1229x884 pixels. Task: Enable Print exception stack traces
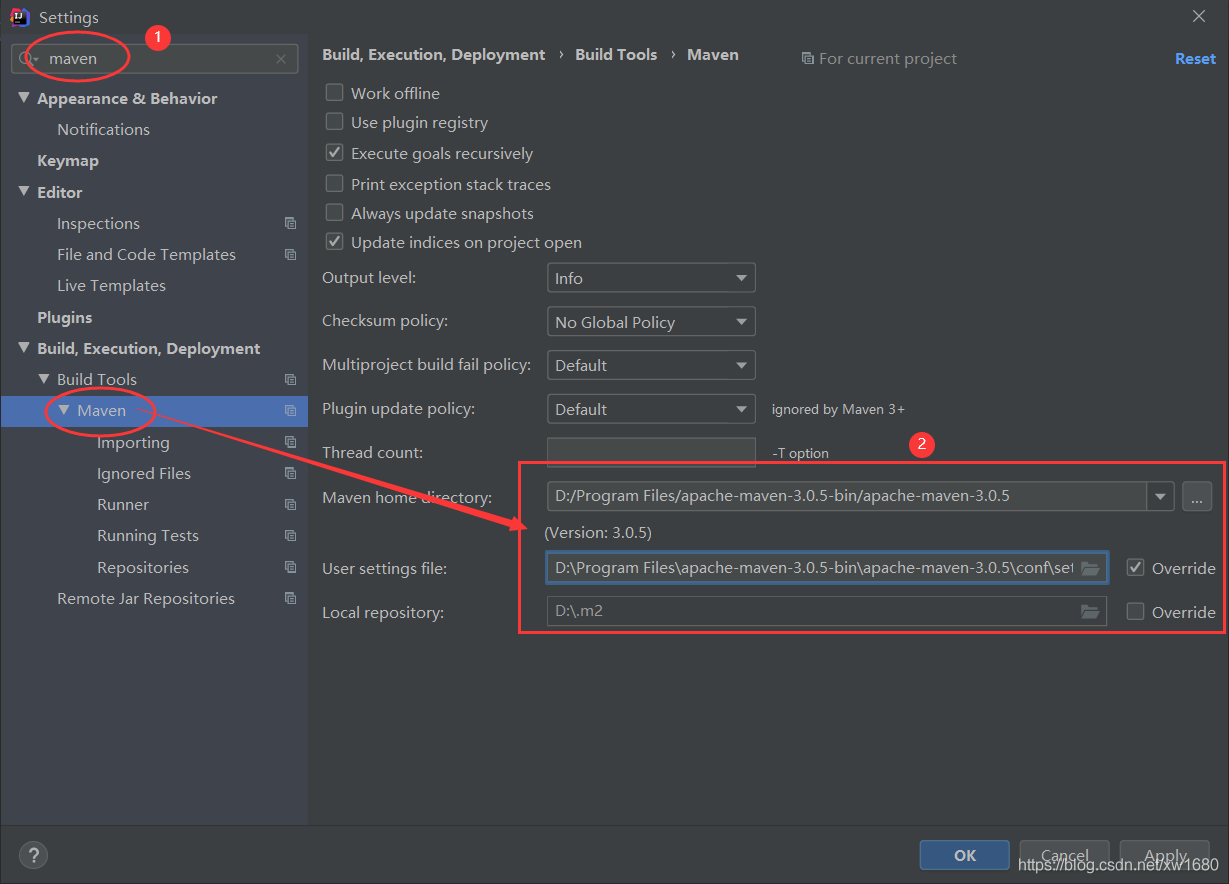(335, 184)
